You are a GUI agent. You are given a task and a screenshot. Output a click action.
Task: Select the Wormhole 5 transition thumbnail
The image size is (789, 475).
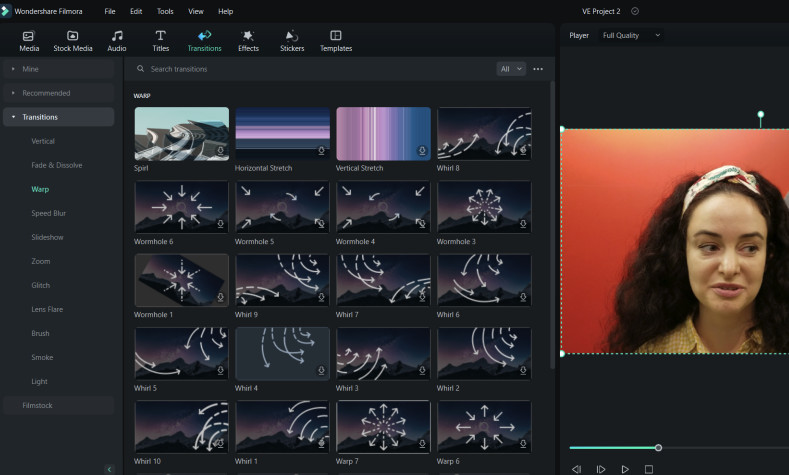(282, 207)
